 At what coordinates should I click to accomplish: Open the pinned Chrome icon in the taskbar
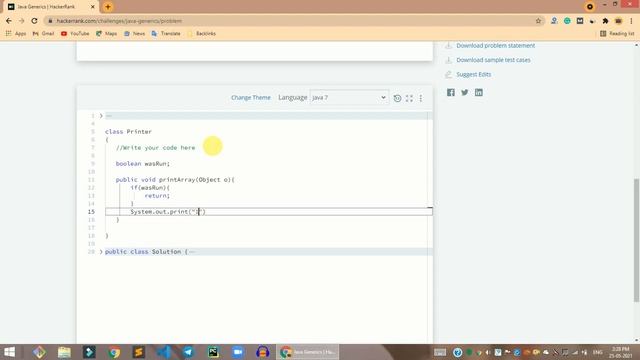[114, 352]
